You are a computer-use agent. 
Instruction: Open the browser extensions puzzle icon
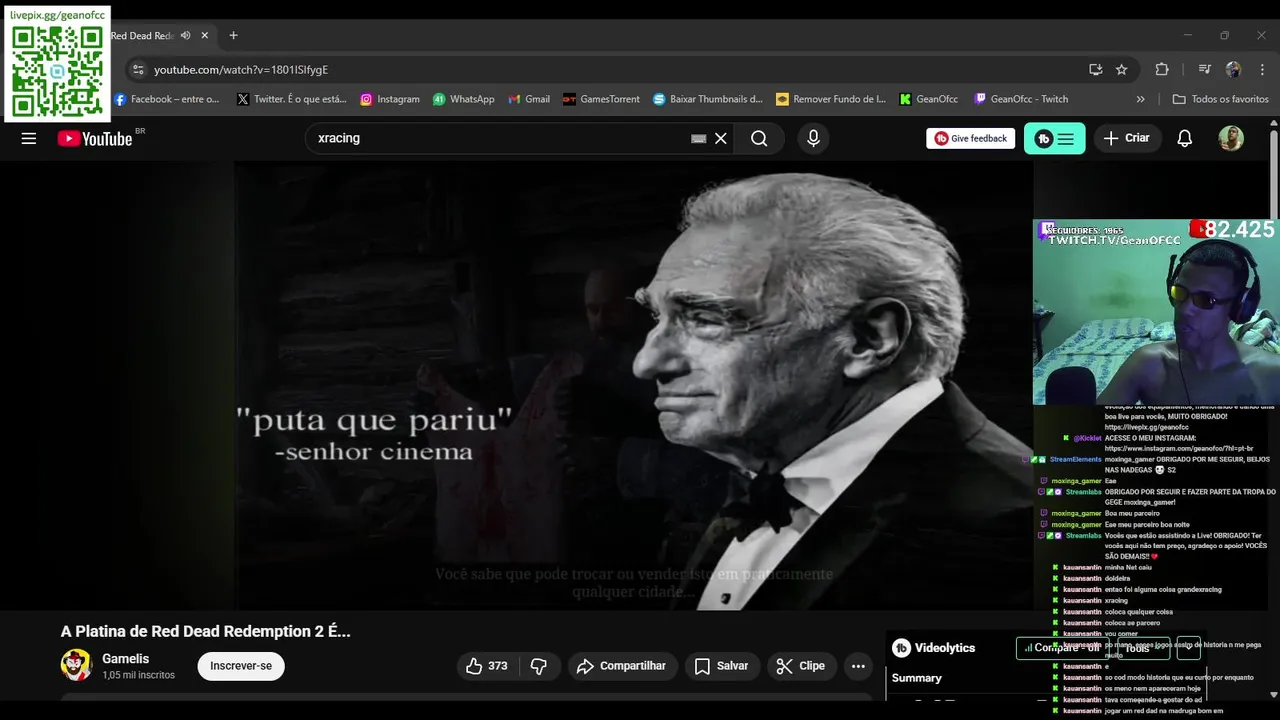(1162, 70)
